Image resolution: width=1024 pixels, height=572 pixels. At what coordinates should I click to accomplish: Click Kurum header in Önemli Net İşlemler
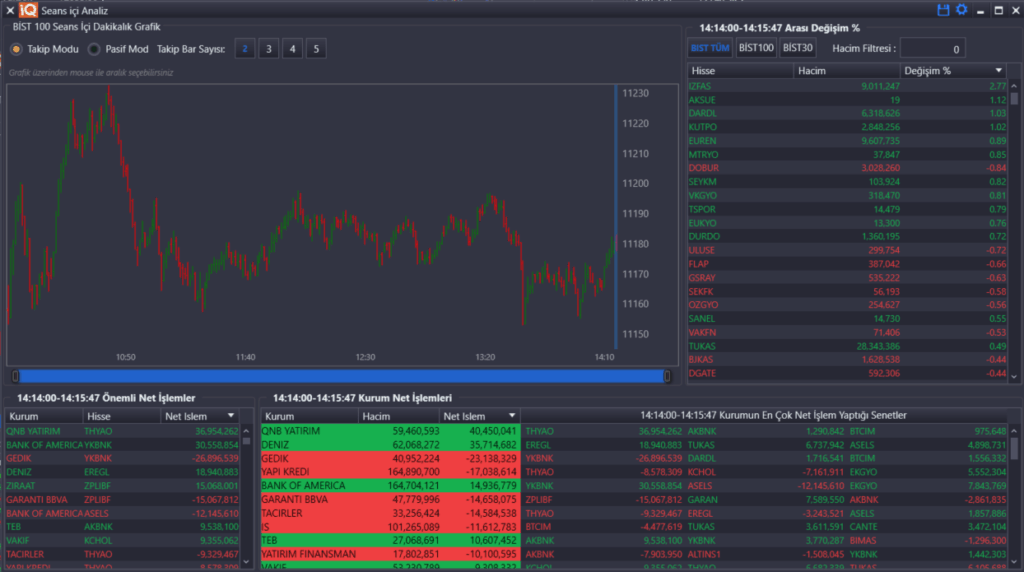point(44,416)
